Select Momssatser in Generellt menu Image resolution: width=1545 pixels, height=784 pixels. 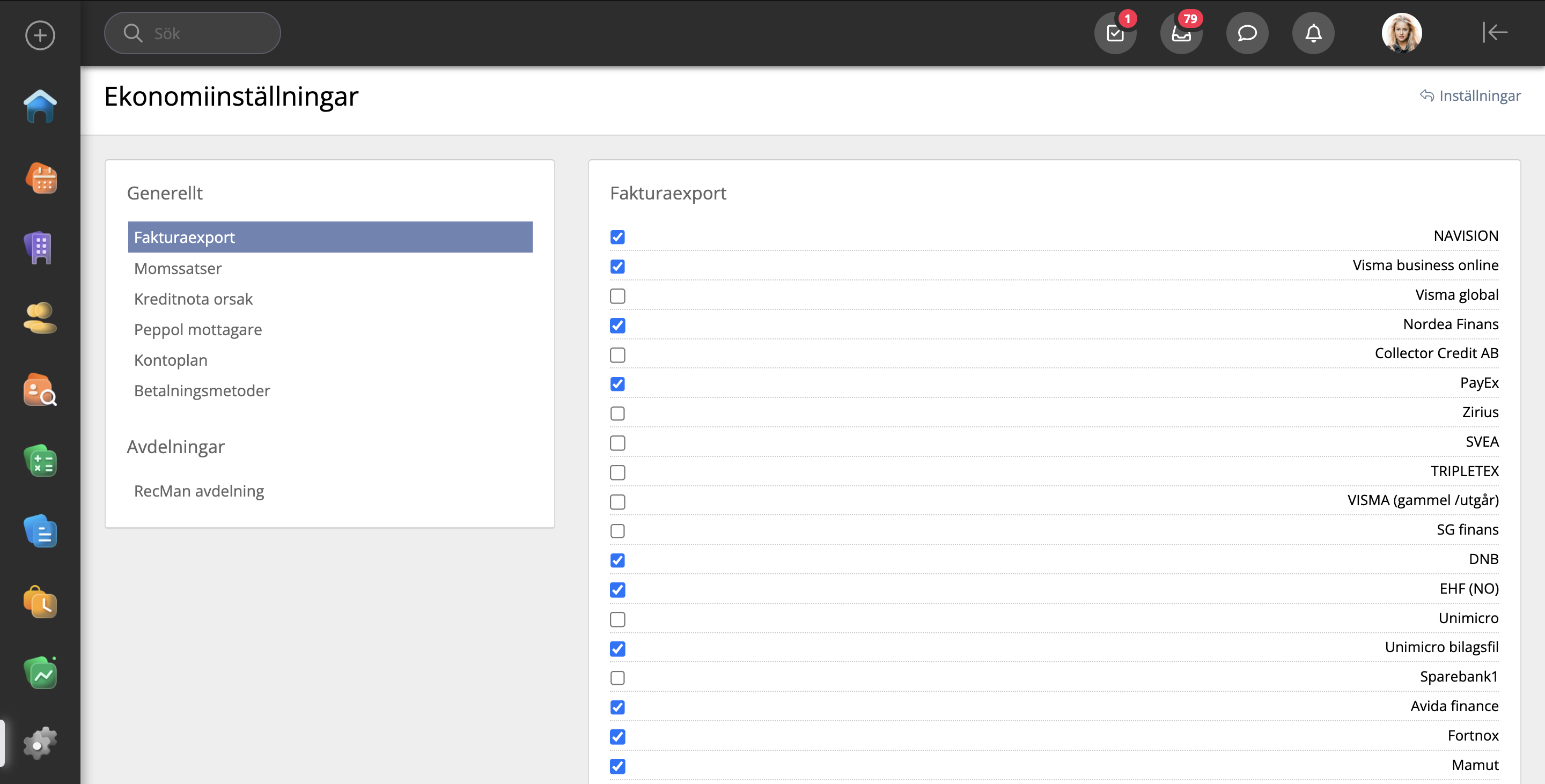pyautogui.click(x=178, y=269)
